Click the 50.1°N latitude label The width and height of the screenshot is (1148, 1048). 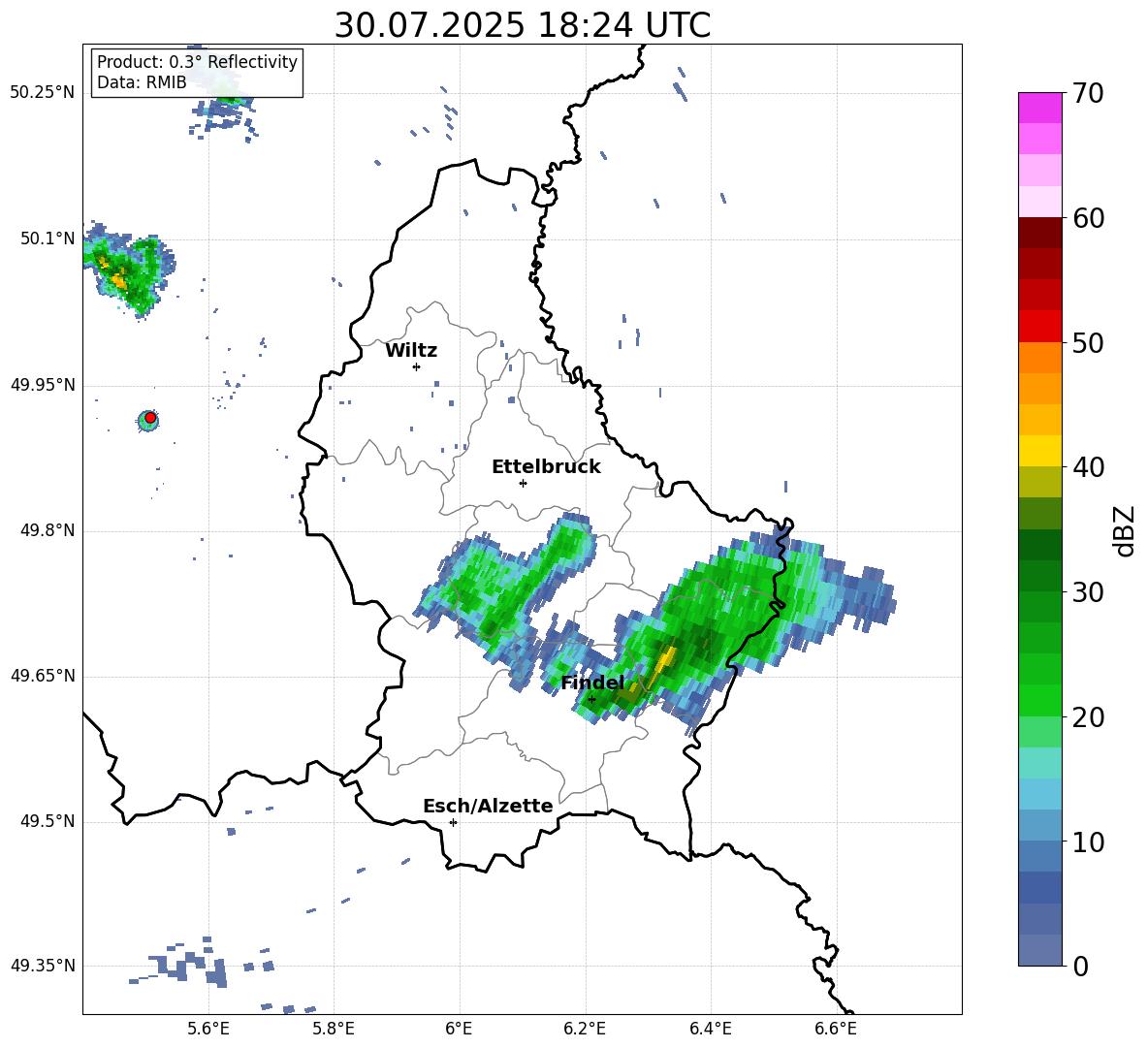(x=48, y=238)
